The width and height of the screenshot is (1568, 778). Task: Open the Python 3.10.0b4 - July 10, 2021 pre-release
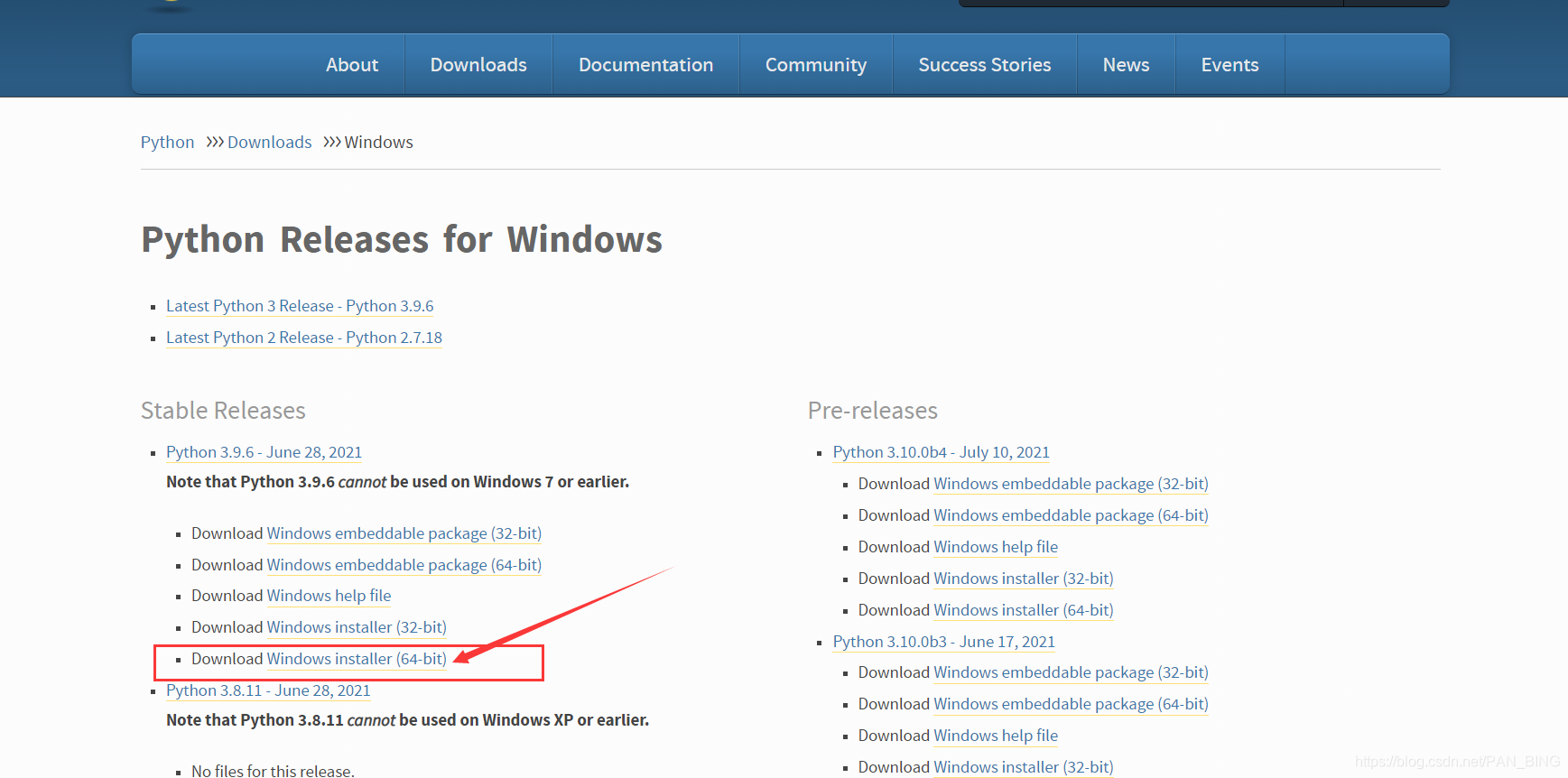pos(941,452)
